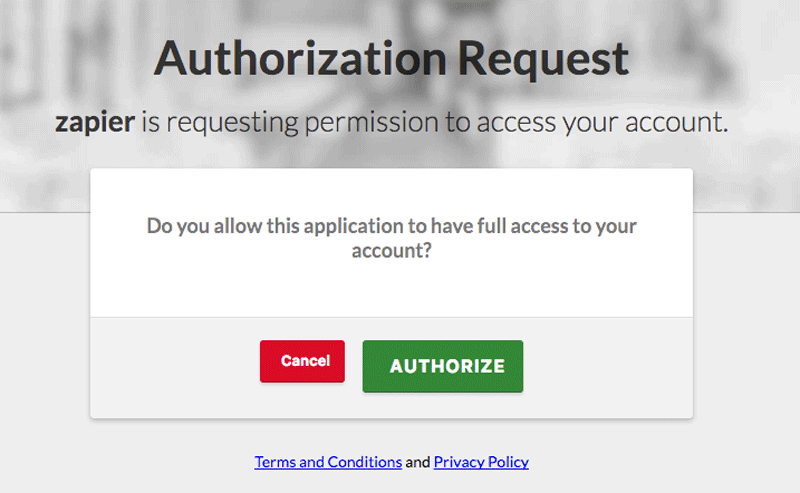Click the red Cancel button
Screen dimensions: 800x493
302,361
